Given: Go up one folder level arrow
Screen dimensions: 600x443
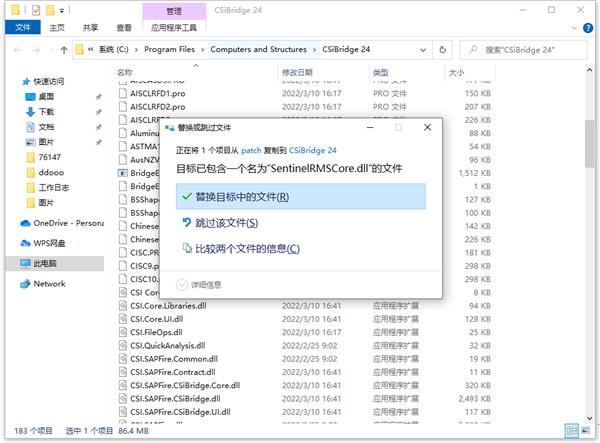Looking at the screenshot, I should tap(64, 50).
